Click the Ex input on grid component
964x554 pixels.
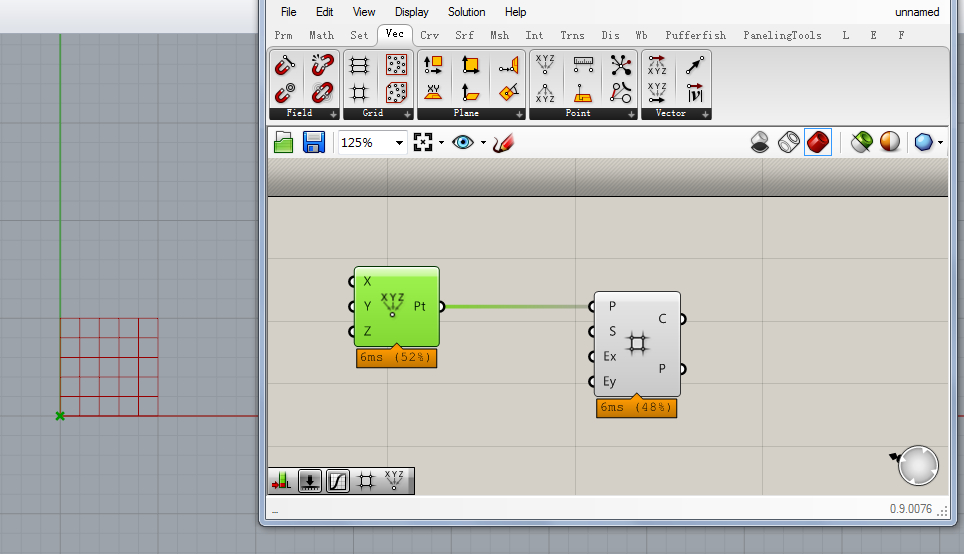click(x=609, y=357)
